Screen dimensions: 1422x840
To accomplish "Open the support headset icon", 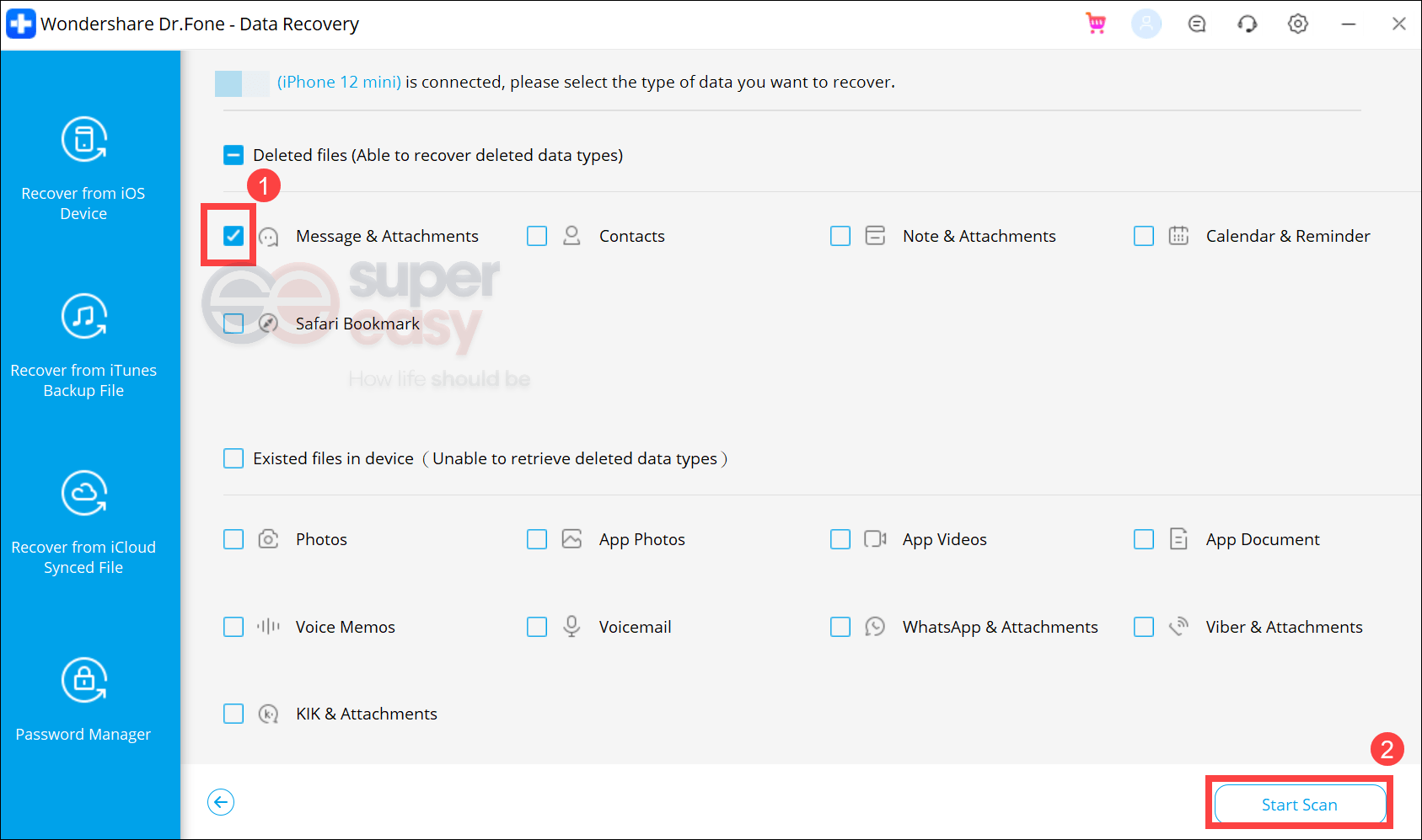I will [x=1248, y=24].
